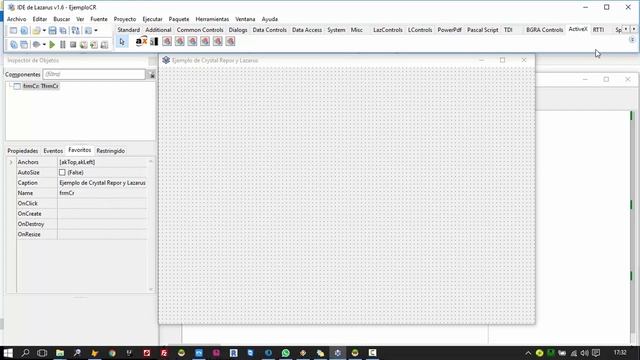Viewport: 640px width, 360px height.
Task: Click the taskbar clock showing 17:32
Action: coord(620,353)
